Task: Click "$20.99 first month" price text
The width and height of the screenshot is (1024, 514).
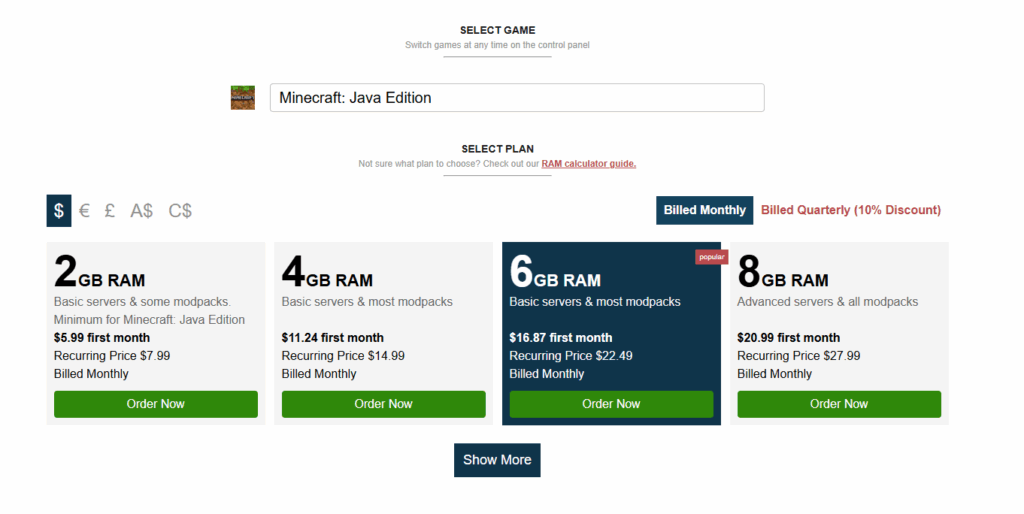Action: click(x=788, y=338)
